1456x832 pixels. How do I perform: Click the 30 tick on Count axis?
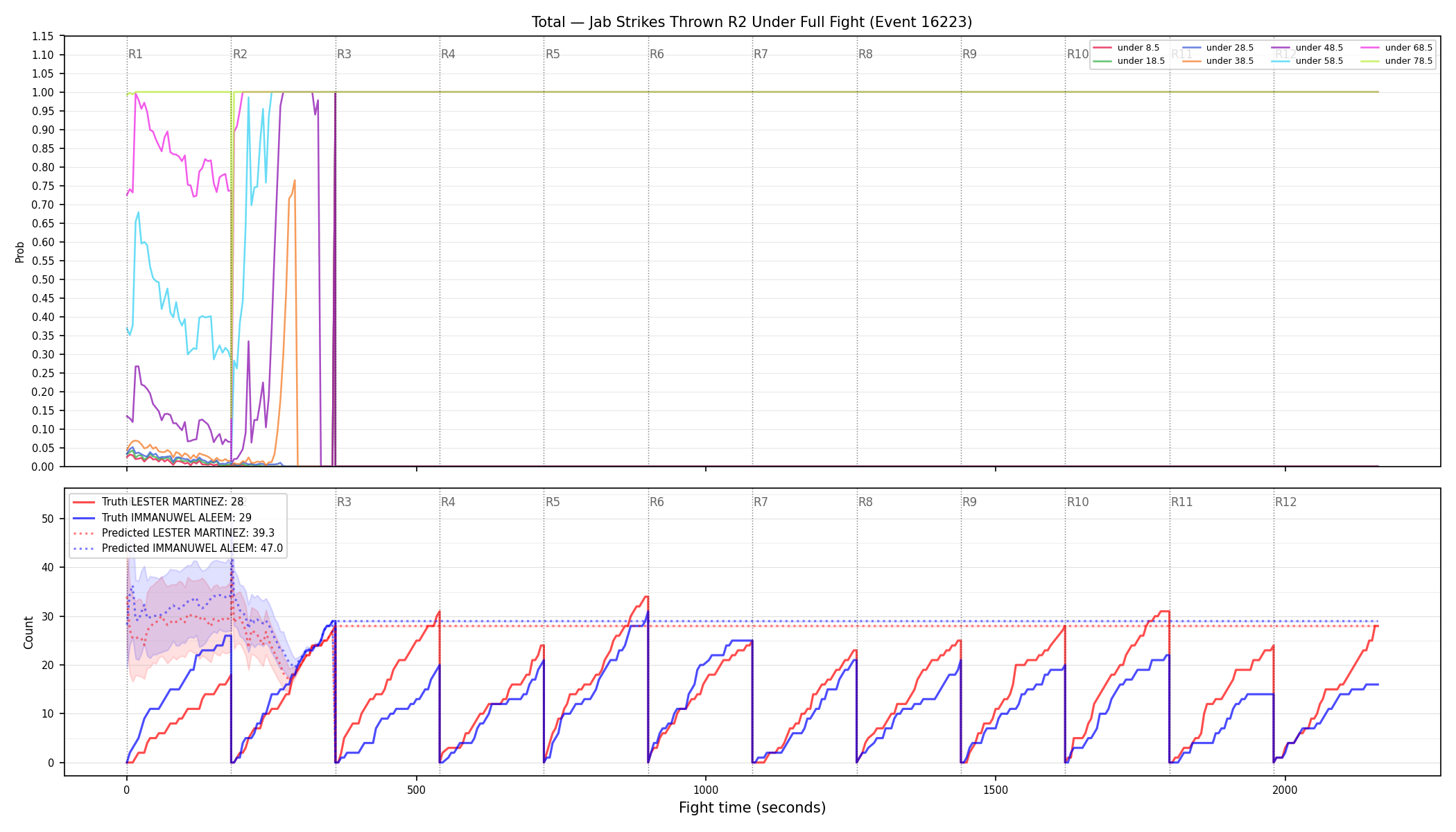pos(48,616)
